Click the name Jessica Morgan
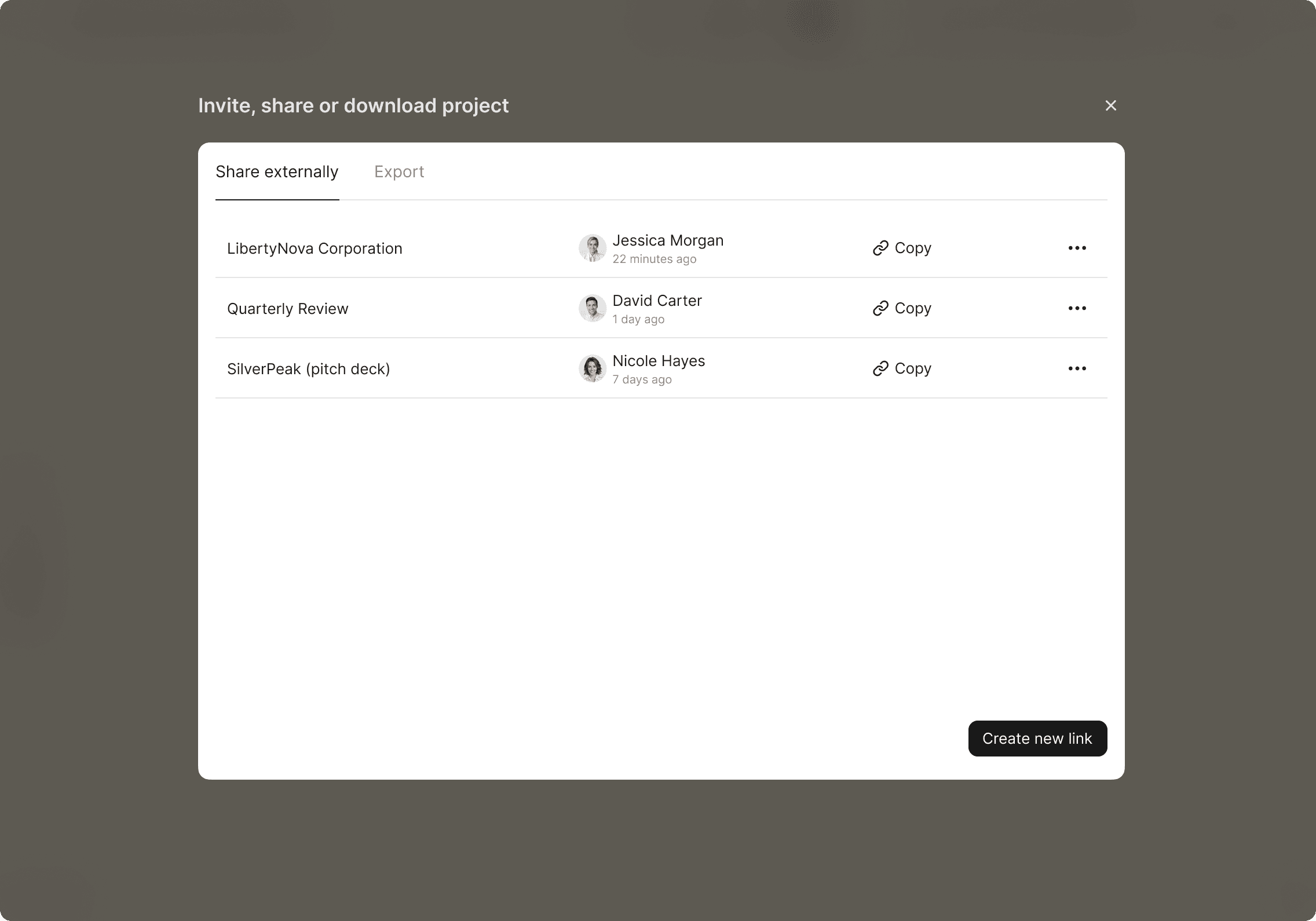Viewport: 1316px width, 921px height. click(668, 240)
